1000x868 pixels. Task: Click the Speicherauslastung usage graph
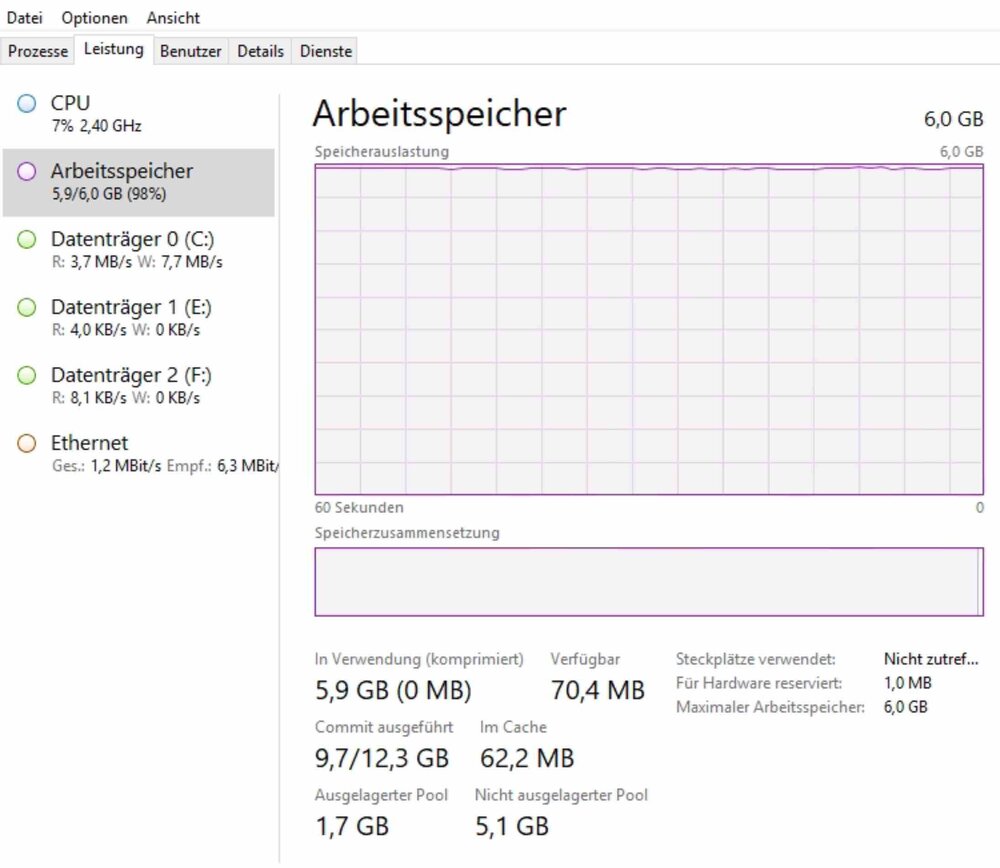pyautogui.click(x=649, y=330)
